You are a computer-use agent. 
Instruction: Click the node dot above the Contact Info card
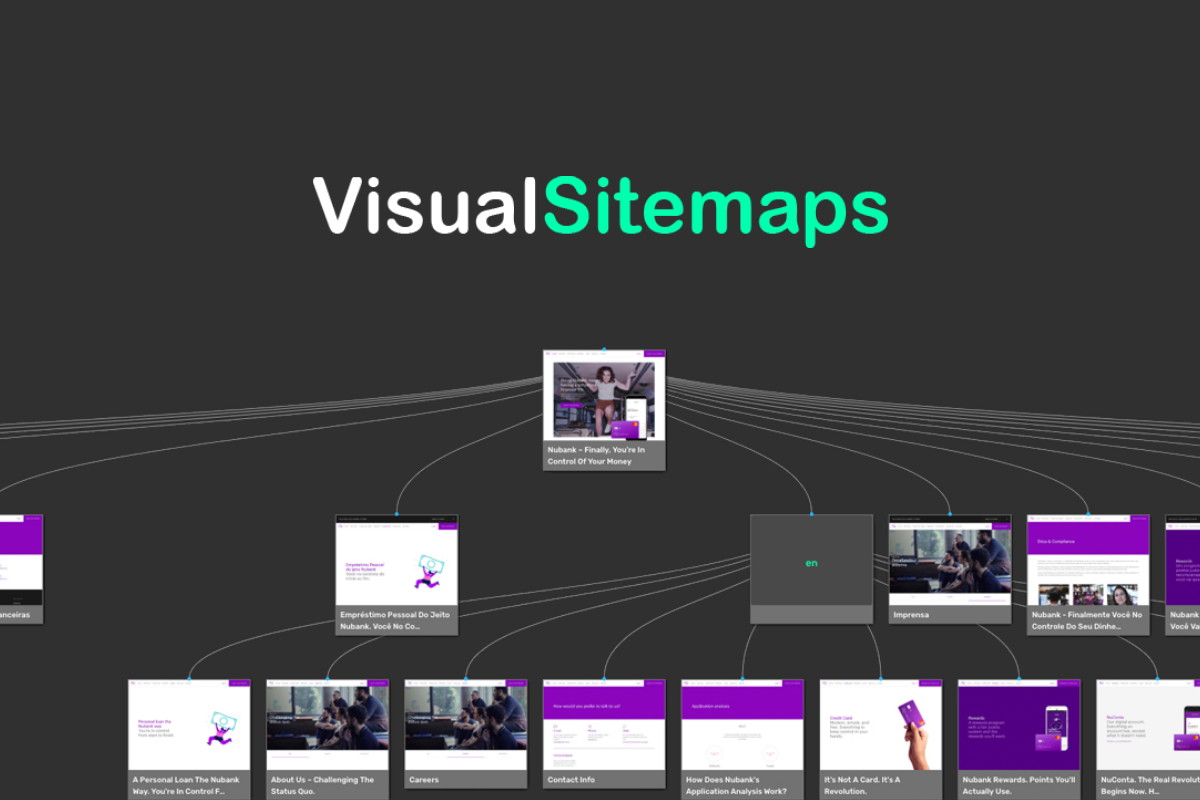[602, 679]
